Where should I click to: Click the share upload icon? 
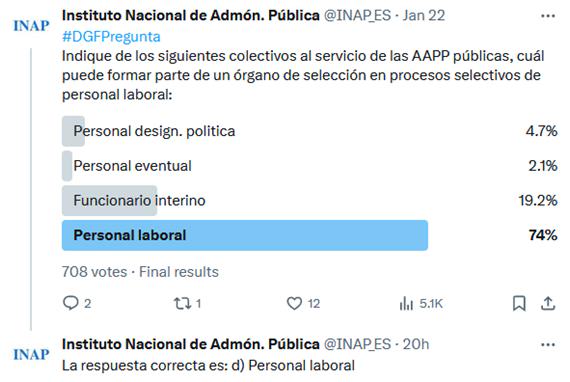coord(548,303)
